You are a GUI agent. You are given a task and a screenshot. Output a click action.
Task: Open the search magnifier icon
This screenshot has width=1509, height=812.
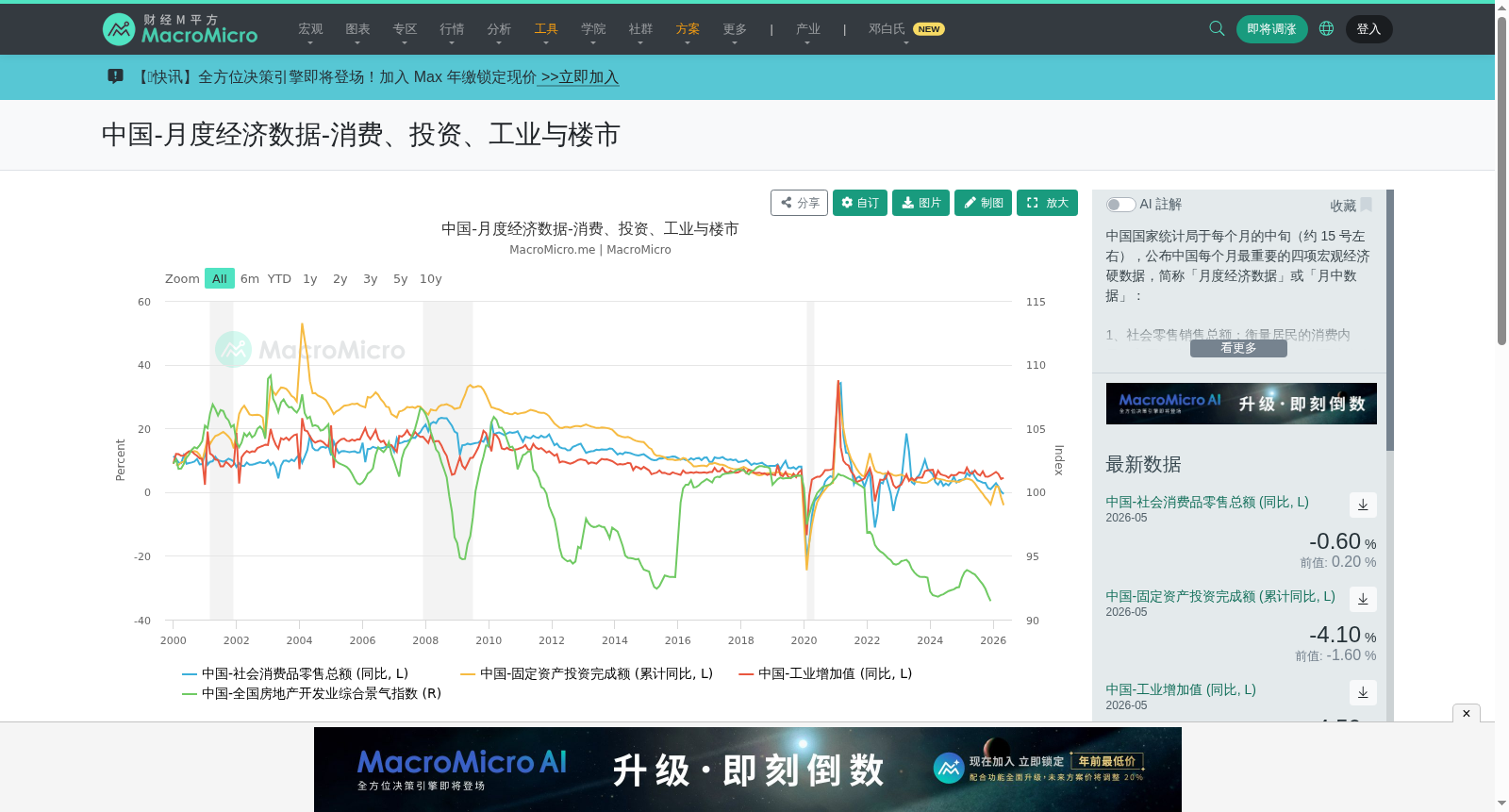(1217, 28)
